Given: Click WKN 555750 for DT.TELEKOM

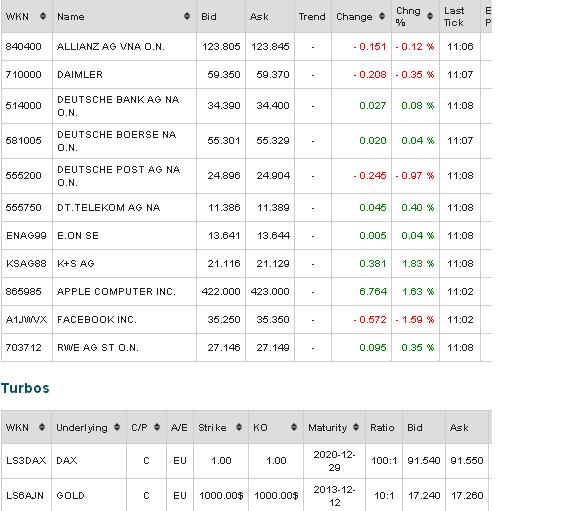Looking at the screenshot, I should (23, 208).
